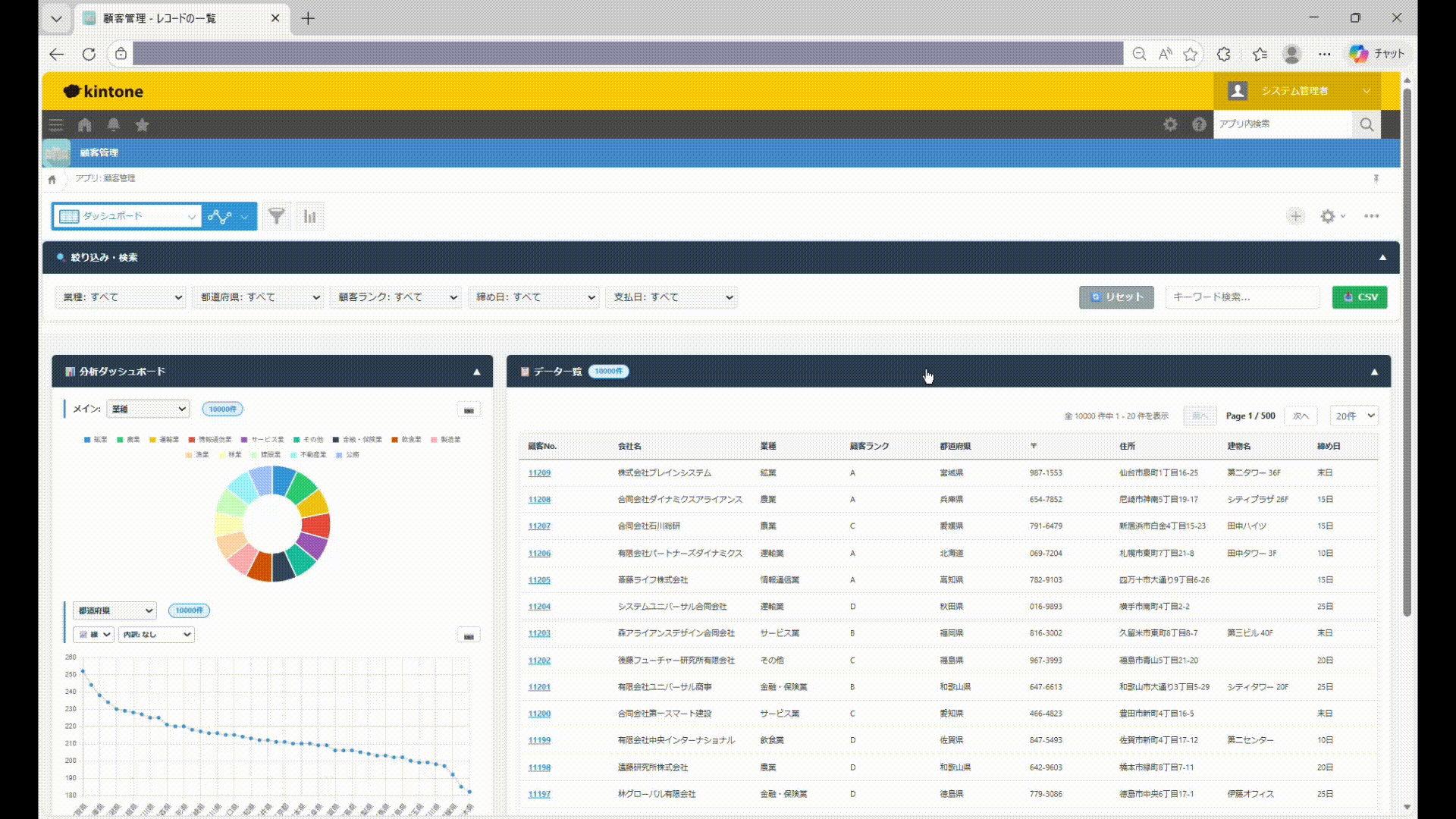Collapse the データ一覧 panel

pyautogui.click(x=1374, y=372)
